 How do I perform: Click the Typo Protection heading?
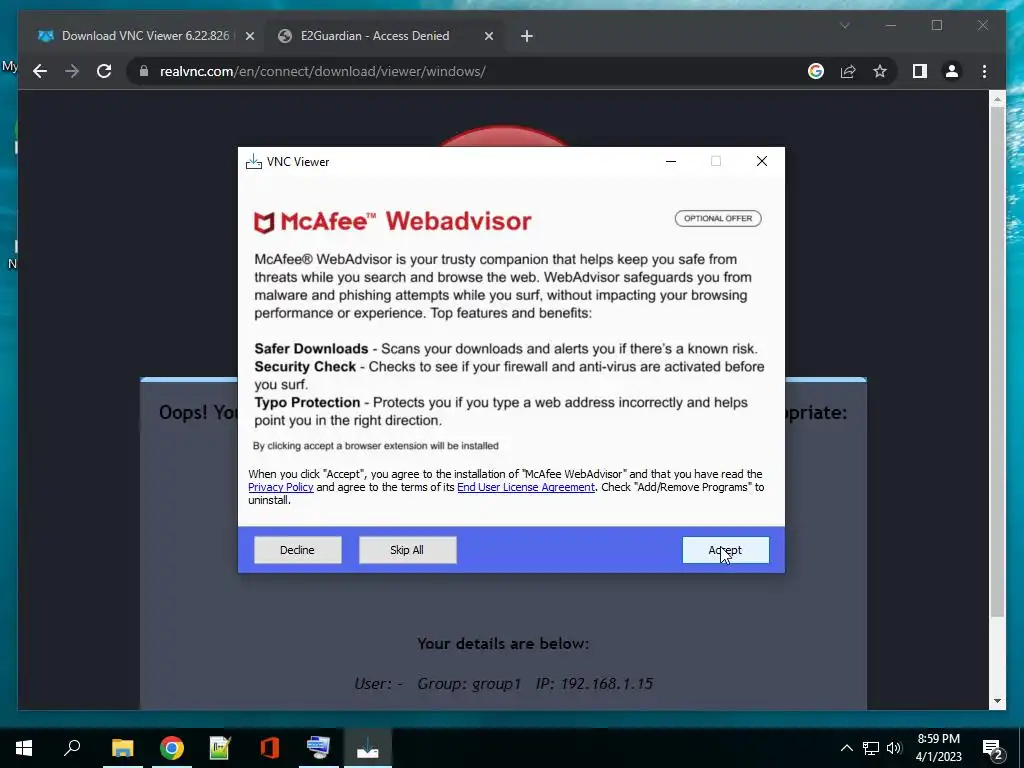pos(307,402)
